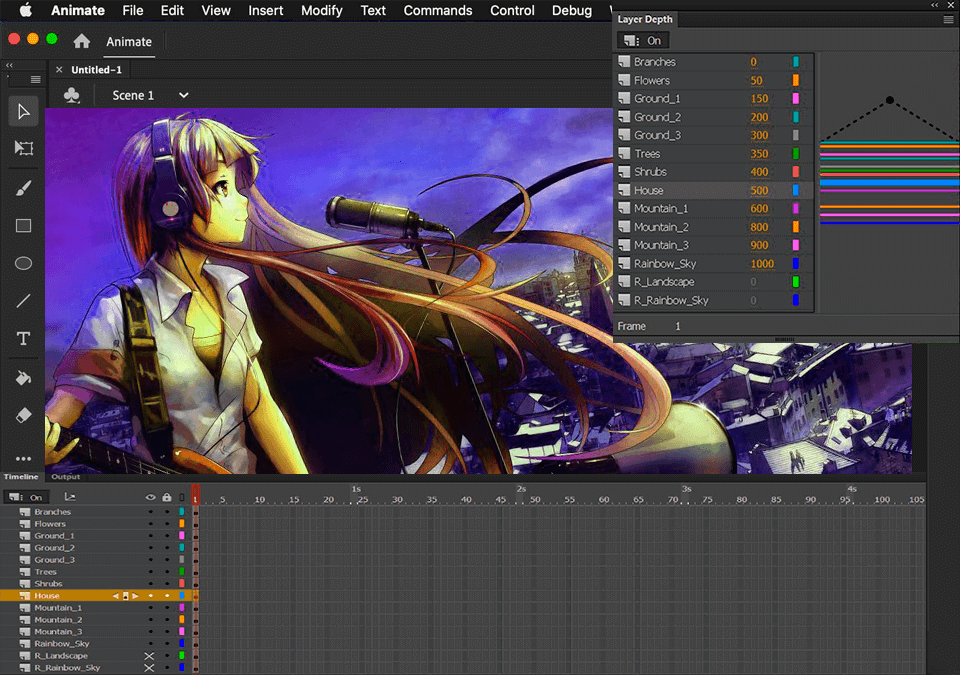This screenshot has width=960, height=675.
Task: Open the Layer Depth panel options menu
Action: [x=947, y=19]
